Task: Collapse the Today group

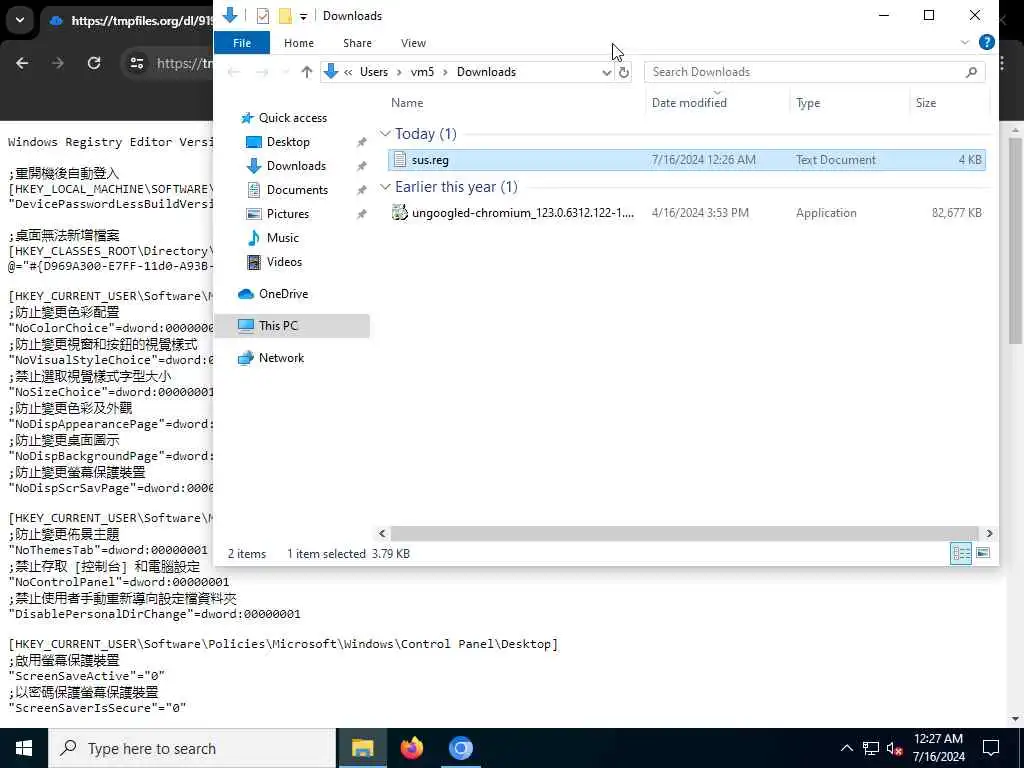Action: click(x=385, y=134)
